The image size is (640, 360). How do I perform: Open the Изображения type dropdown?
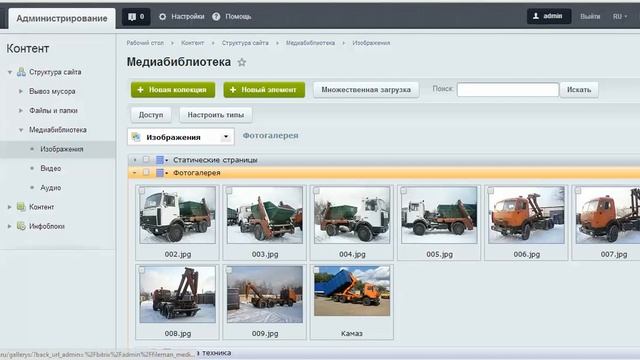coord(226,137)
